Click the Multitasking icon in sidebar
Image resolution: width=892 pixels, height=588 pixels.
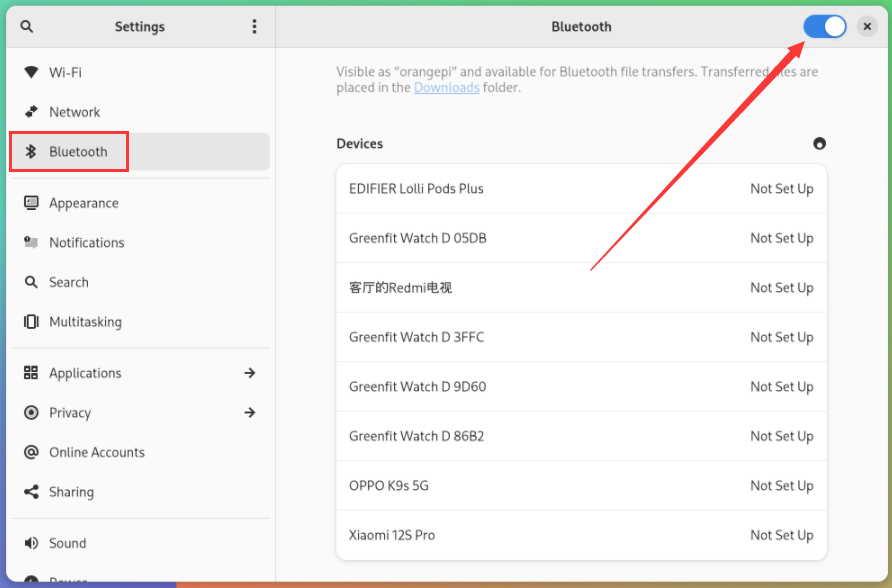[31, 322]
